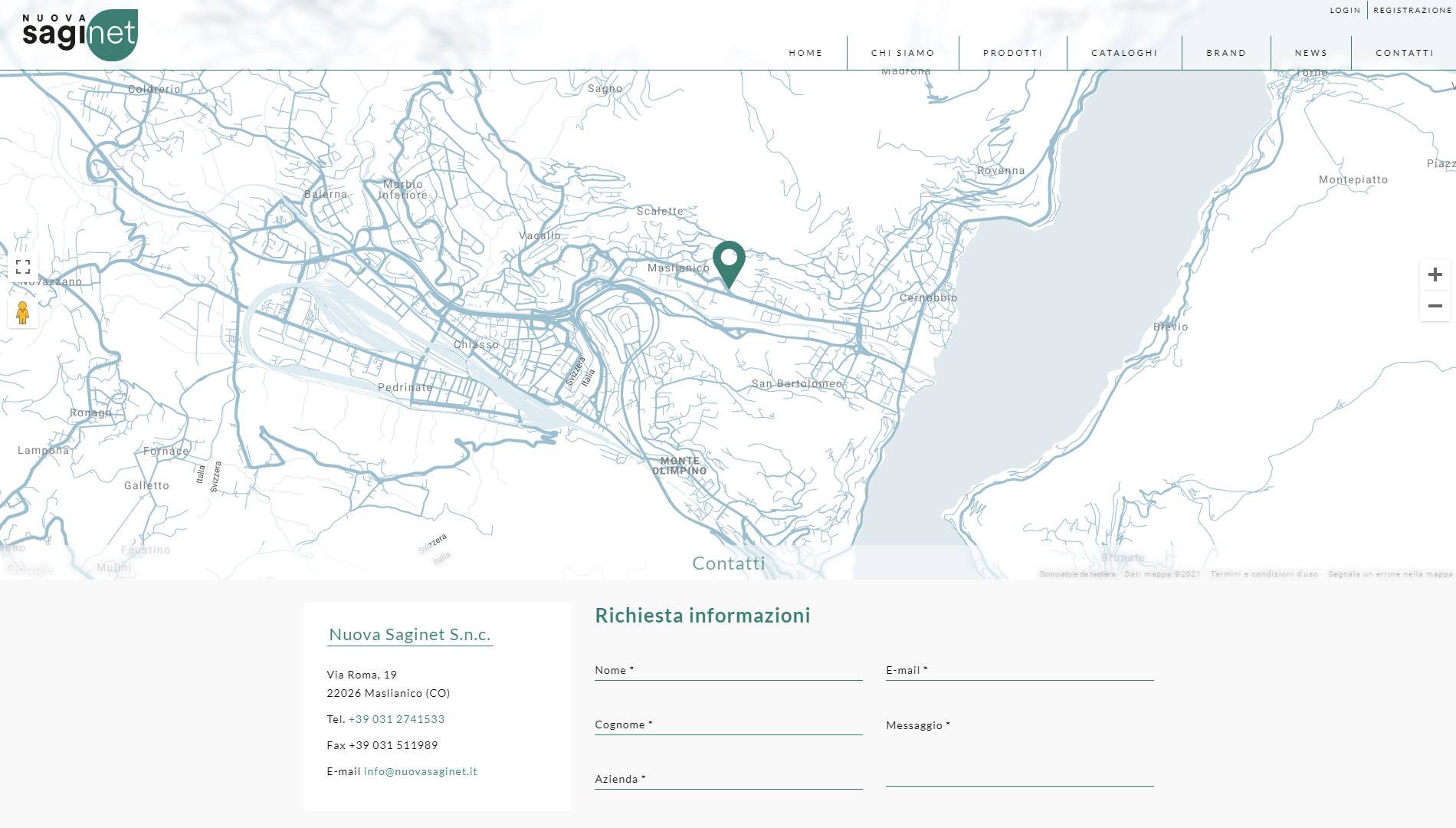Open the Cataloghi section

pos(1124,53)
